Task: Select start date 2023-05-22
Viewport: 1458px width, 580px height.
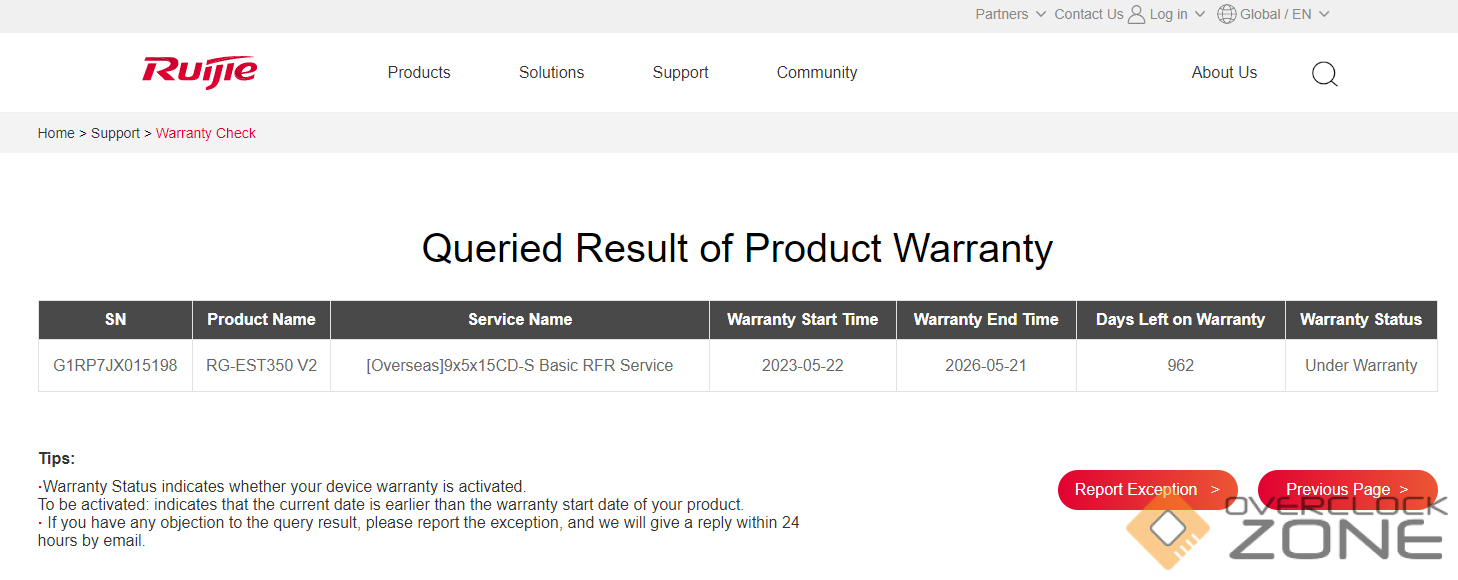Action: pos(803,365)
